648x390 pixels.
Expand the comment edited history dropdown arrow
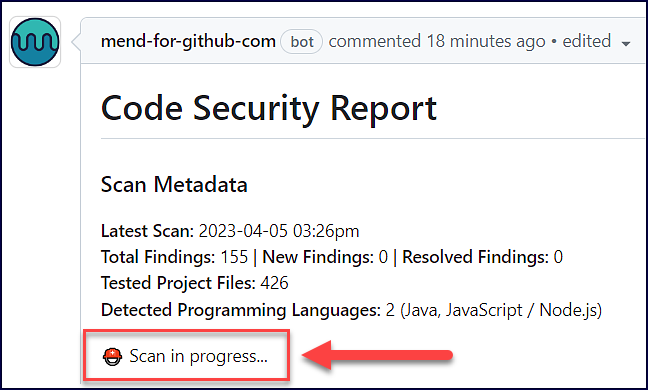pos(626,43)
